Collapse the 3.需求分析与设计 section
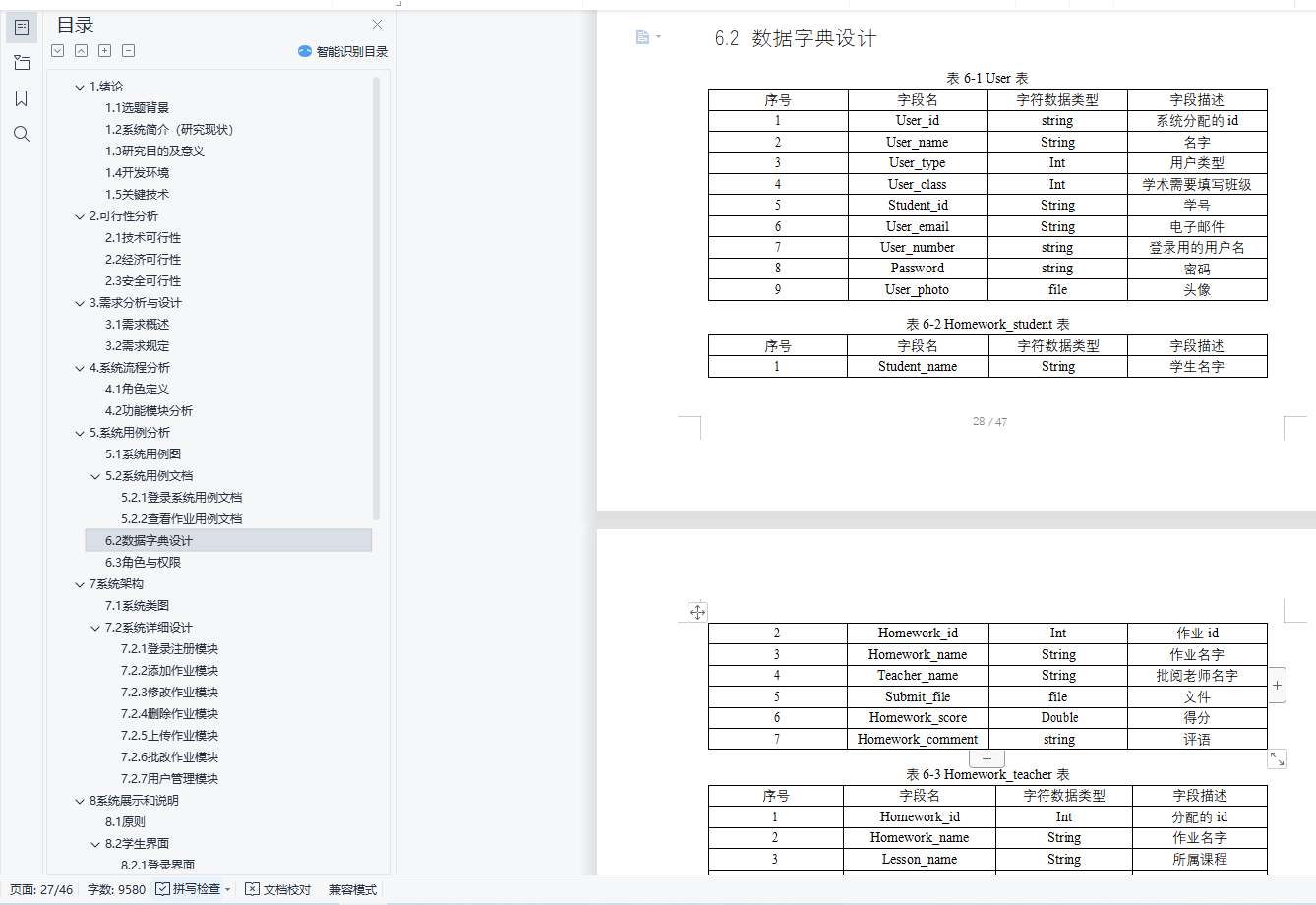The height and width of the screenshot is (905, 1316). [x=80, y=303]
